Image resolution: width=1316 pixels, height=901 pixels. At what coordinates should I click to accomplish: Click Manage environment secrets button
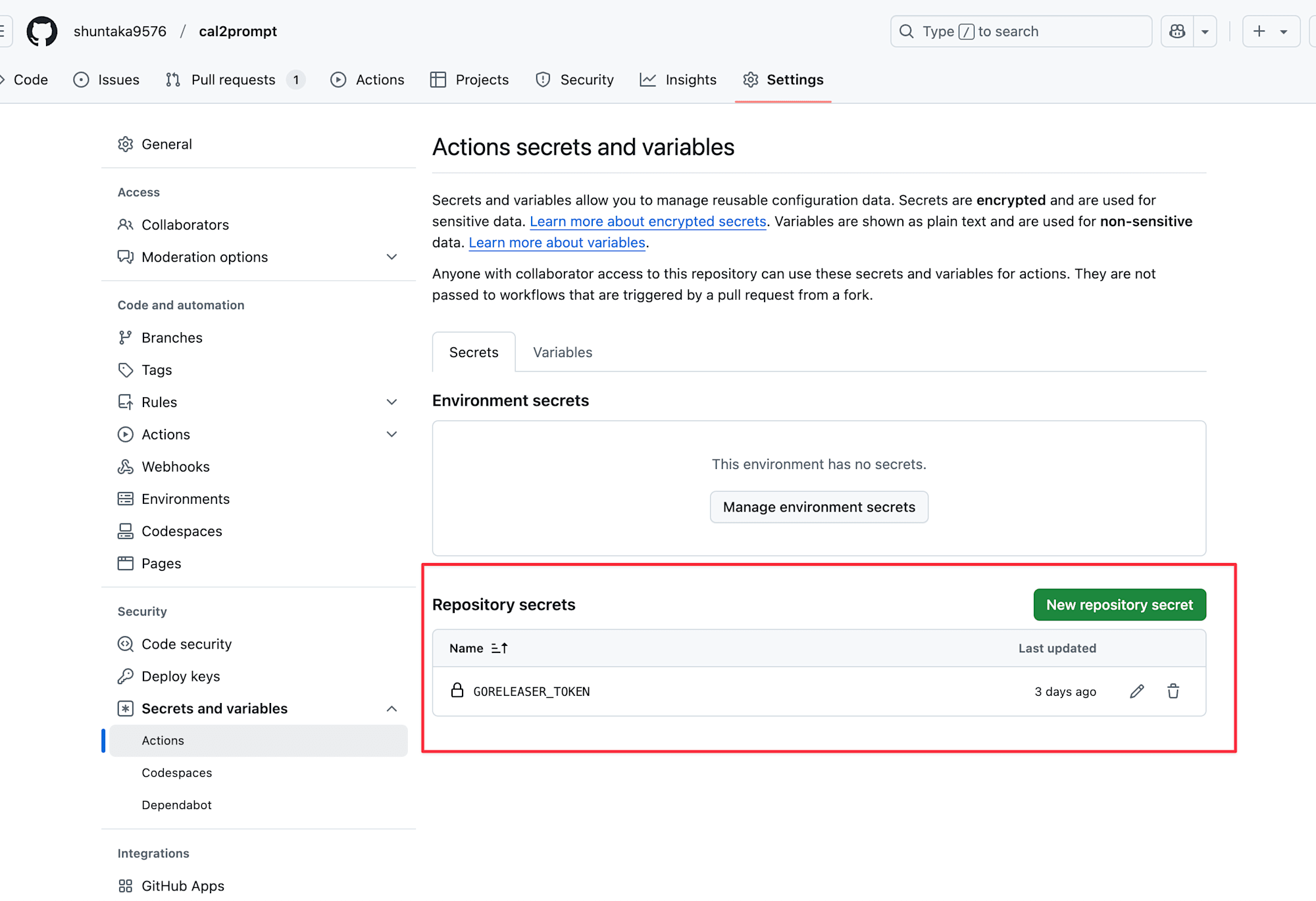[819, 507]
